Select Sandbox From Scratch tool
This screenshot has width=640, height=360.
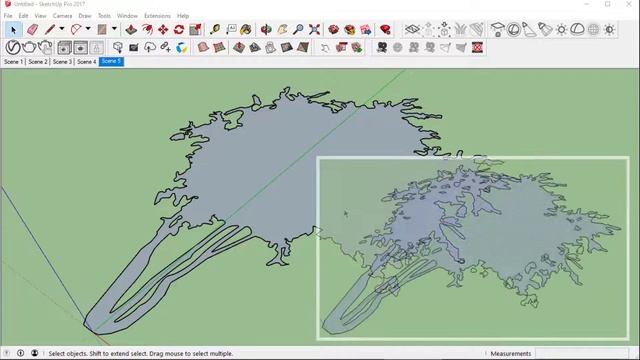(x=219, y=47)
